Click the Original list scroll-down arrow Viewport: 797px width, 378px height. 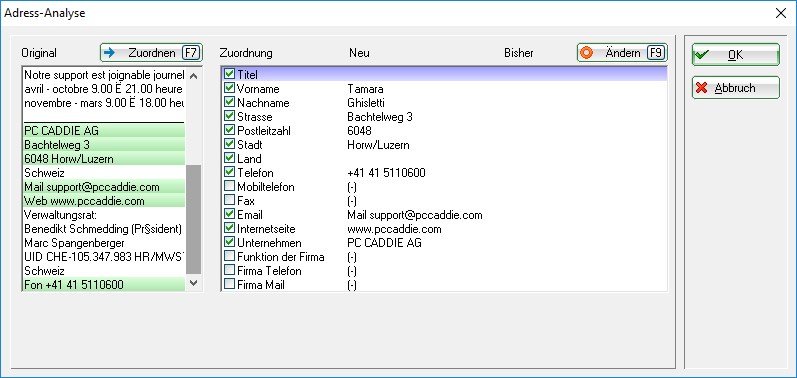(193, 283)
